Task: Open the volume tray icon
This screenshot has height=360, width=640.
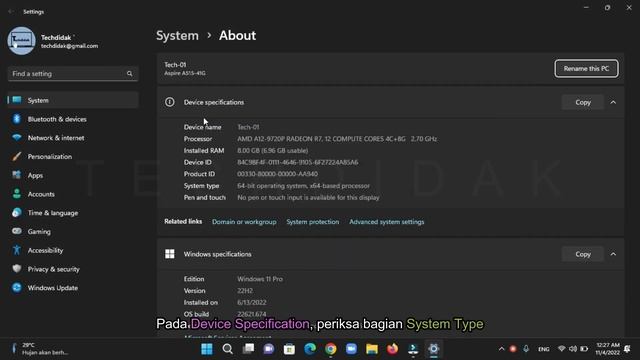Action: coord(573,349)
